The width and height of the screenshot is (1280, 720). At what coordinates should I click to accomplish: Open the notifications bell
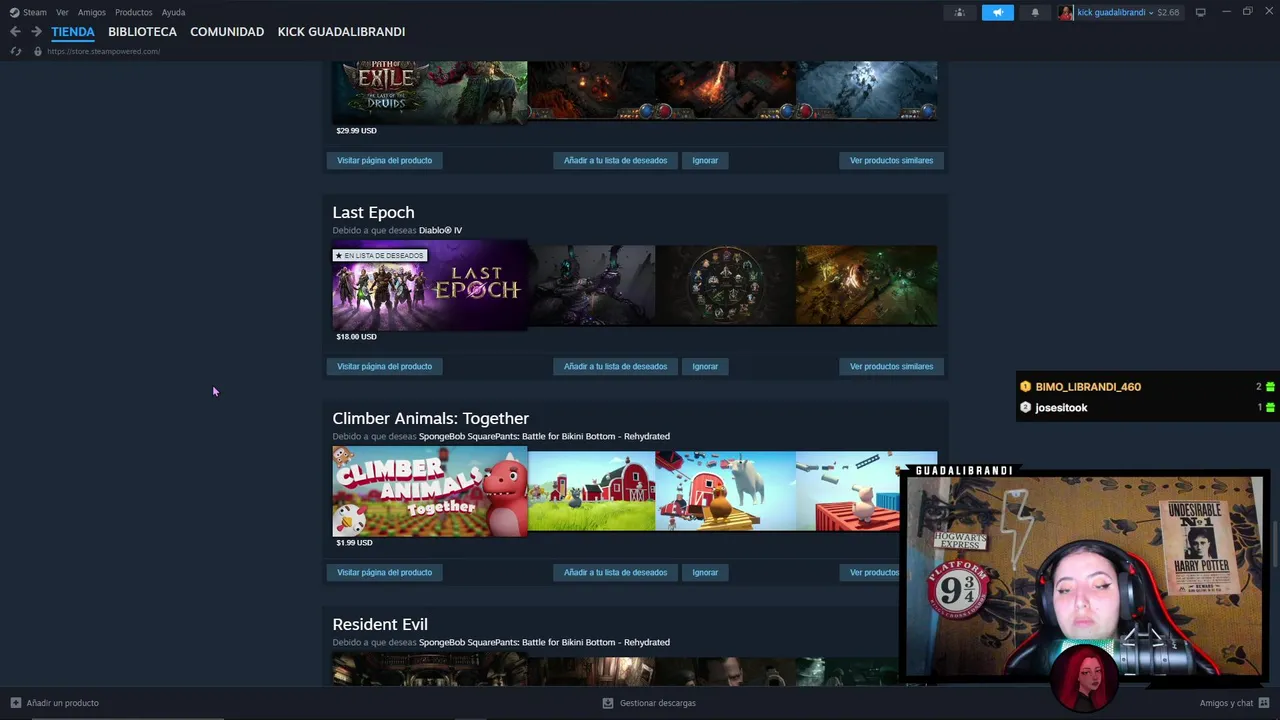(x=1035, y=12)
